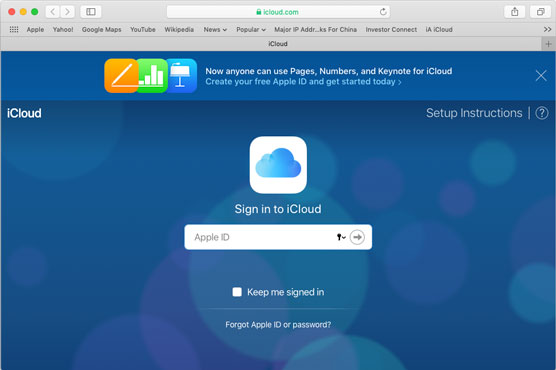556x370 pixels.
Task: Open the iA iCloud bookmark
Action: coord(439,29)
